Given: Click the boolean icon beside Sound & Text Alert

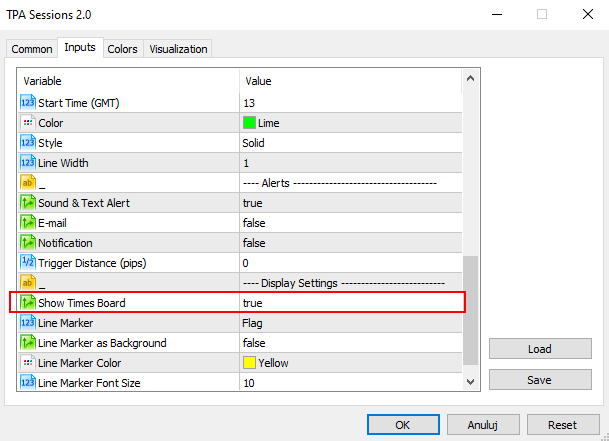Looking at the screenshot, I should coord(28,203).
